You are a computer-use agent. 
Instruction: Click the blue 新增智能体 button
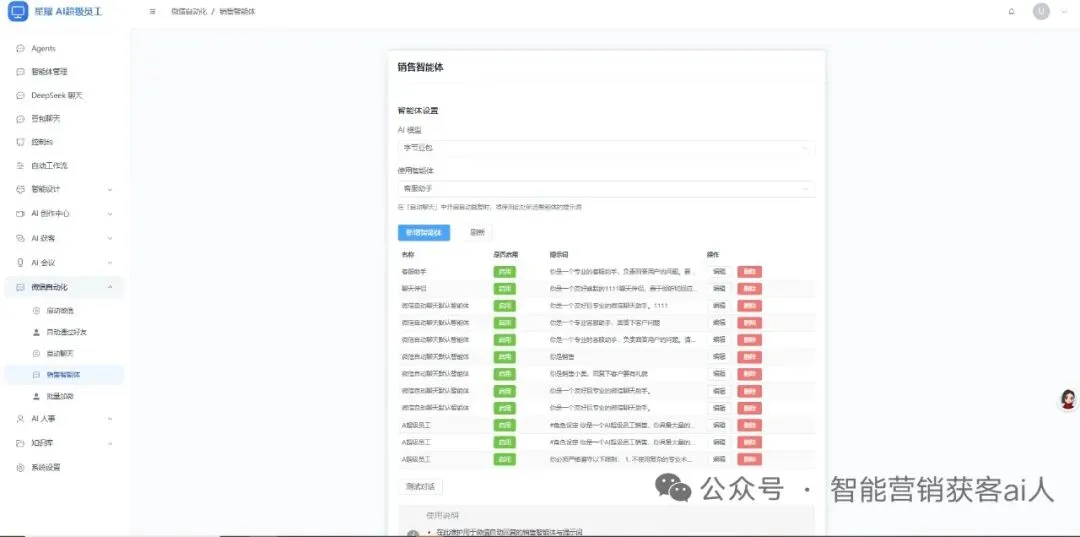point(424,232)
